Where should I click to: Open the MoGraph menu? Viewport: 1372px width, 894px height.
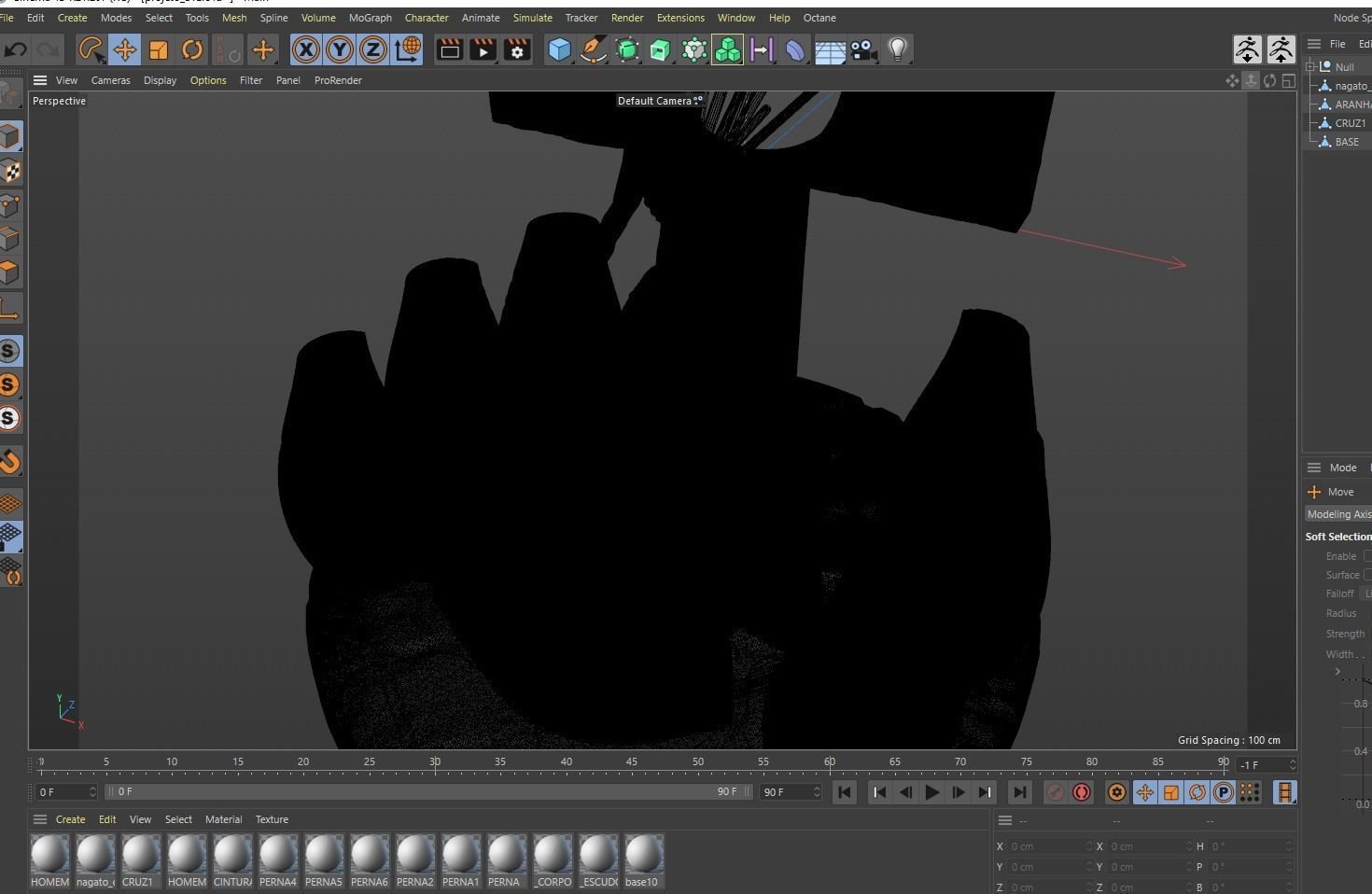click(x=370, y=18)
